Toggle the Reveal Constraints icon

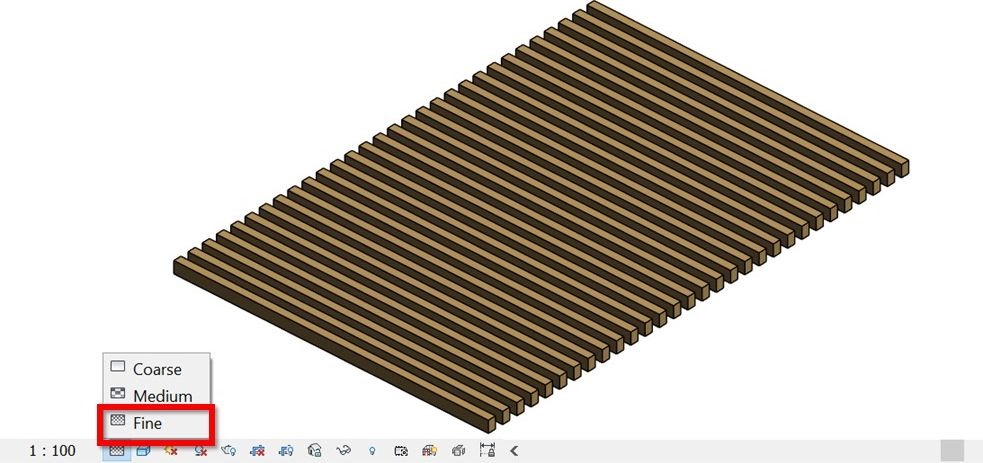click(487, 450)
